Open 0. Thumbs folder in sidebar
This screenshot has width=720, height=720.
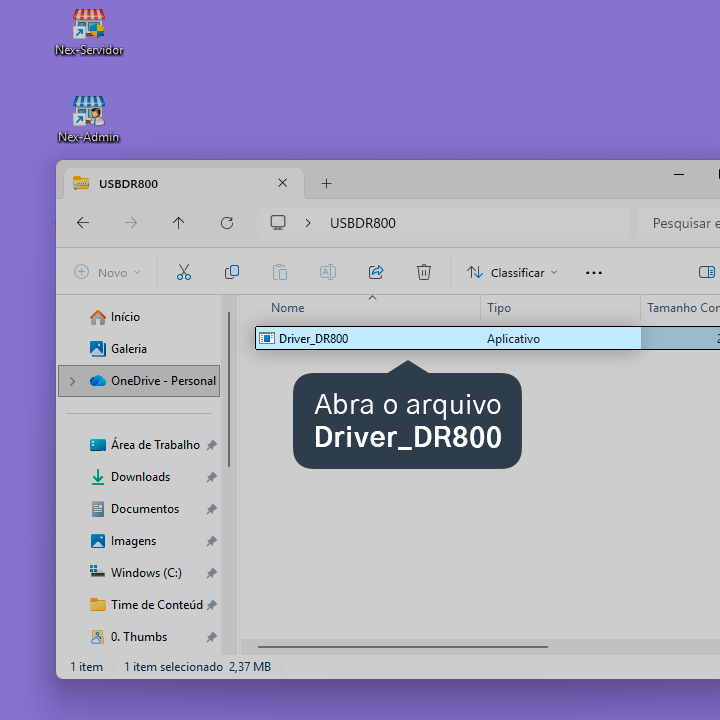pos(129,637)
